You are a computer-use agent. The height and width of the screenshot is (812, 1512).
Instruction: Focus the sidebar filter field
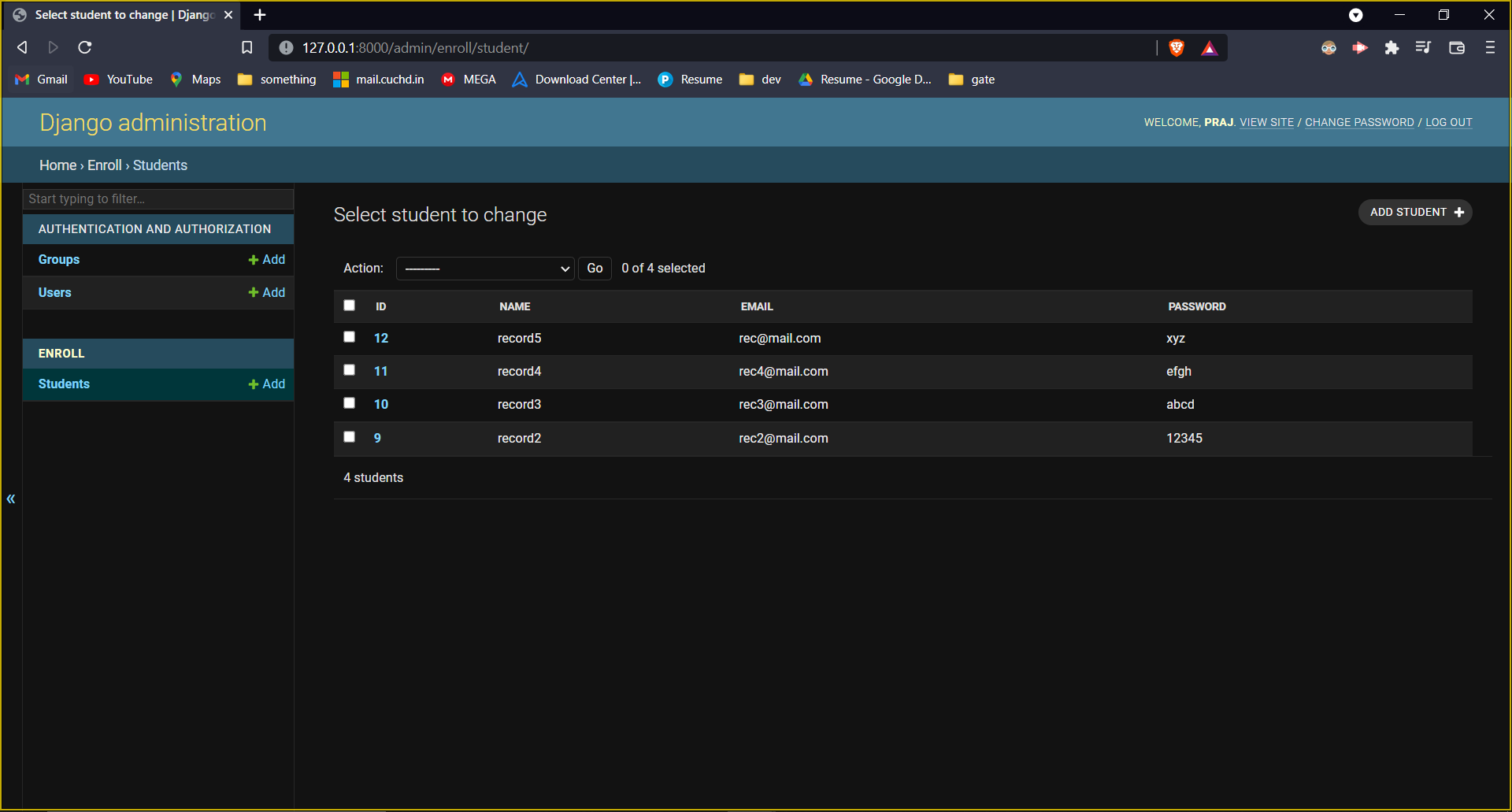[x=158, y=198]
